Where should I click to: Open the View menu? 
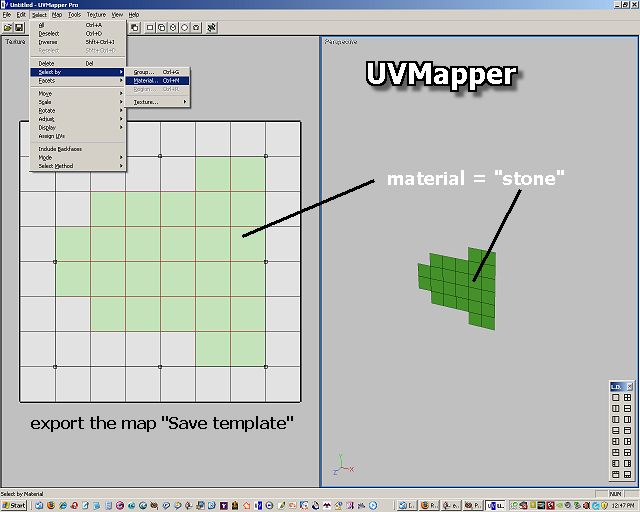tap(117, 15)
